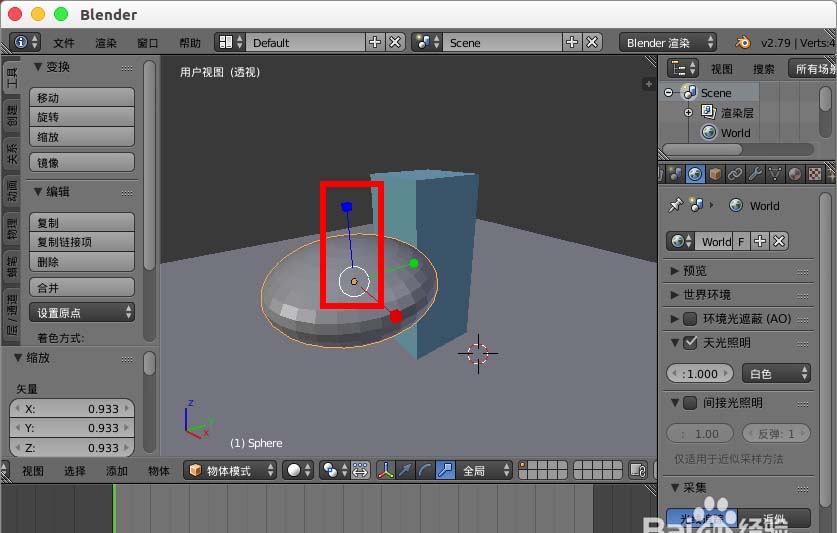Pin the properties context with pin icon
The width and height of the screenshot is (837, 533).
click(x=676, y=205)
